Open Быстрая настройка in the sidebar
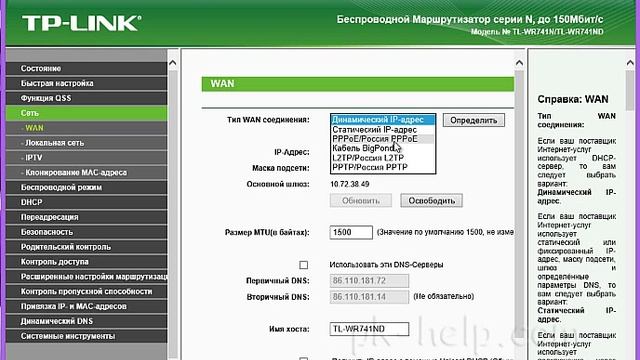The width and height of the screenshot is (640, 360). point(87,83)
